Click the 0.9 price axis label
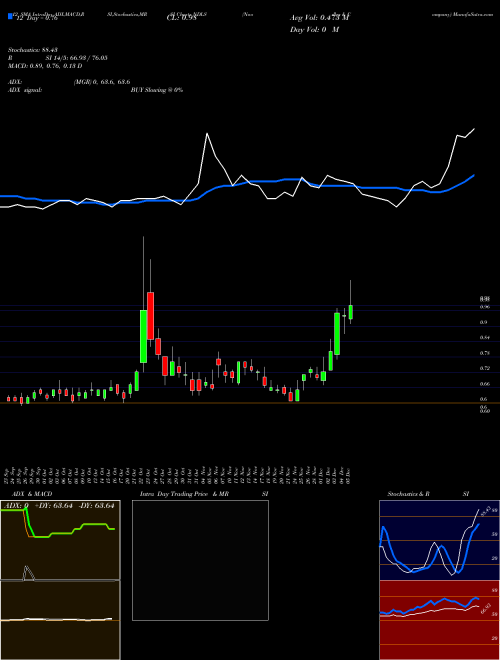Screen dimensions: 500x660 [484, 322]
